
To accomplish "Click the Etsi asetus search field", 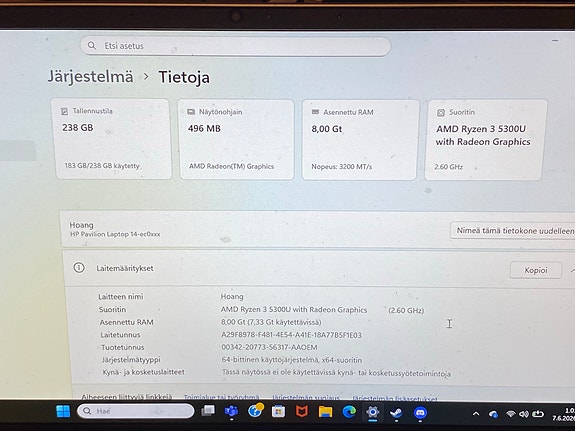I will click(235, 46).
